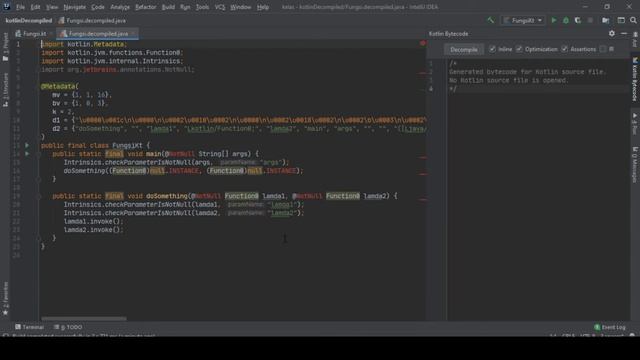Click the kotlinDecompiled breadcrumb
This screenshot has width=640, height=360.
point(29,20)
